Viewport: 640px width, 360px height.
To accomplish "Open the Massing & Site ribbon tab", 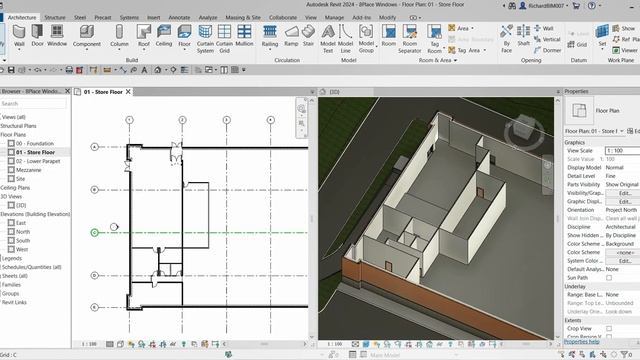I will pyautogui.click(x=243, y=18).
